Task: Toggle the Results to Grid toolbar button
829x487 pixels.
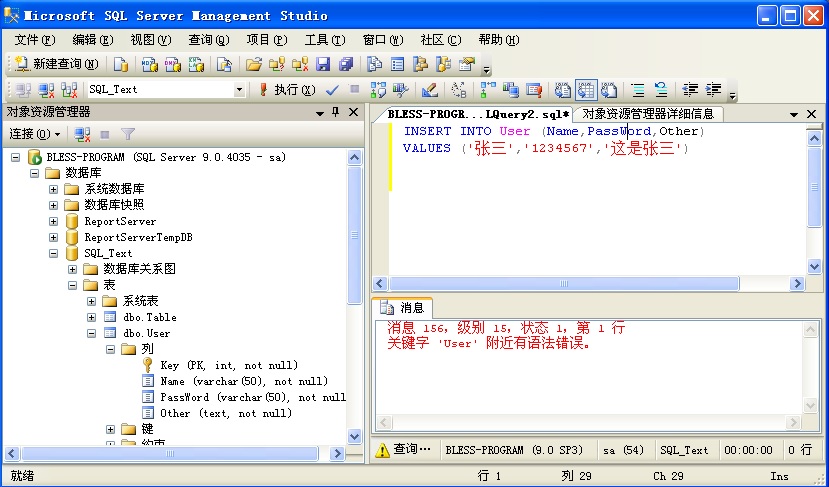Action: (586, 90)
